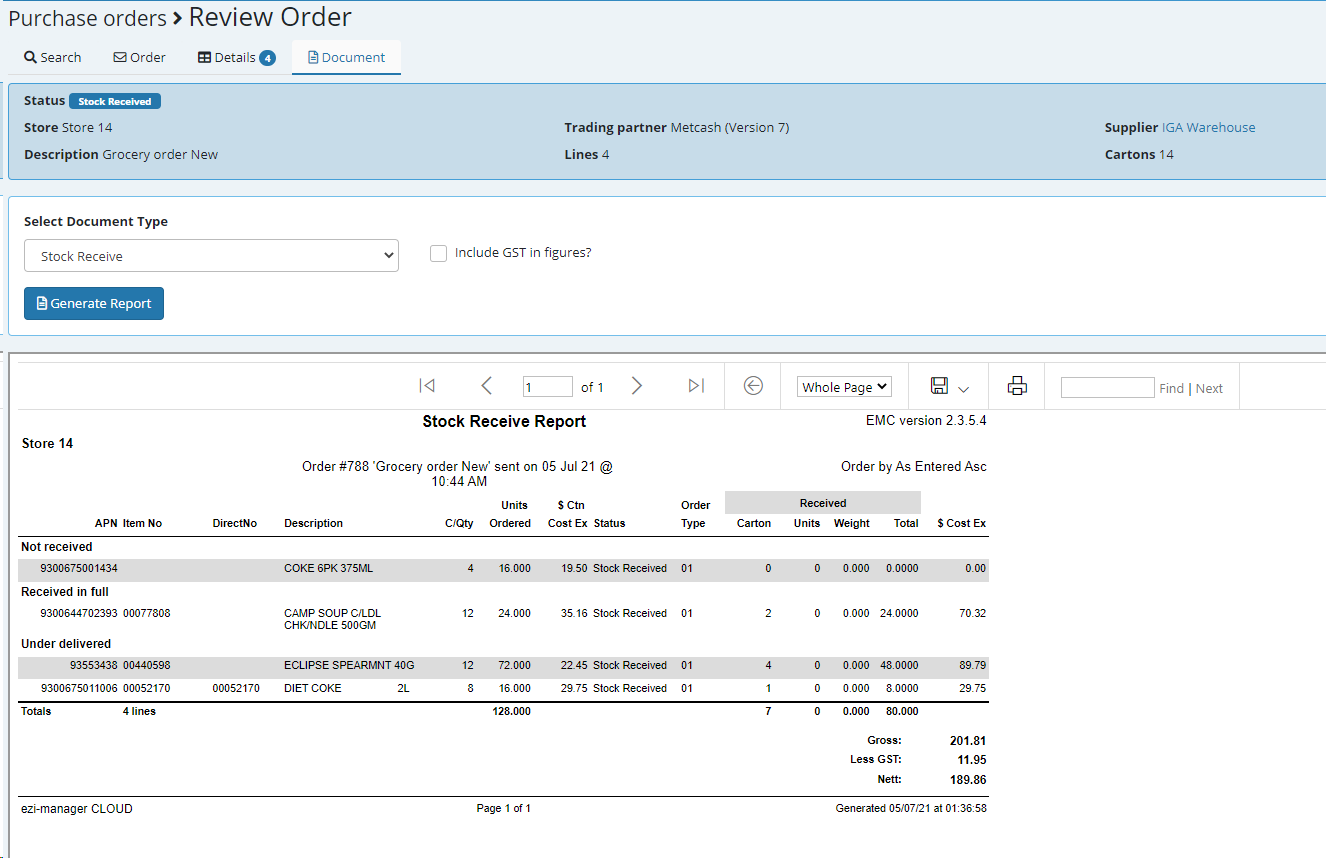Click the Generate Report button

pyautogui.click(x=94, y=304)
